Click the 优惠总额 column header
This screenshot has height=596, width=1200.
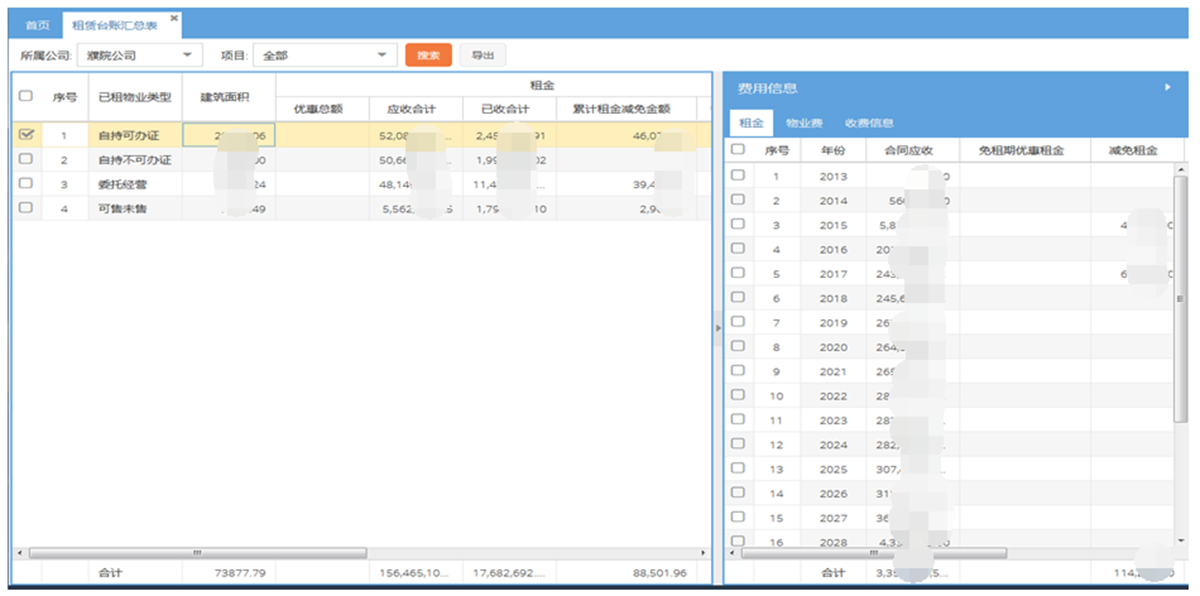click(322, 109)
